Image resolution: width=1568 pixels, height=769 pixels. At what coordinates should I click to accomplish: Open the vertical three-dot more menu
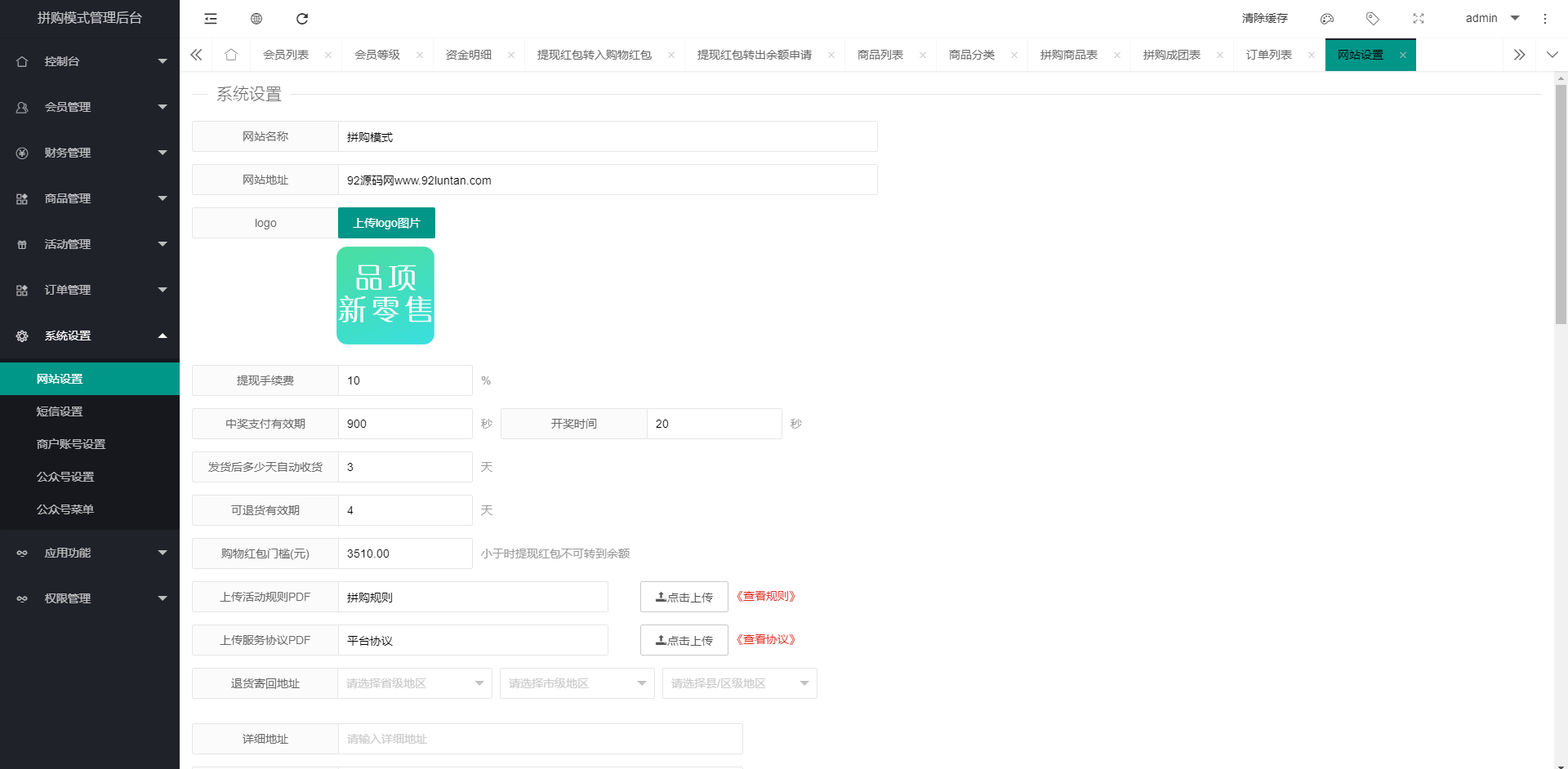coord(1545,19)
